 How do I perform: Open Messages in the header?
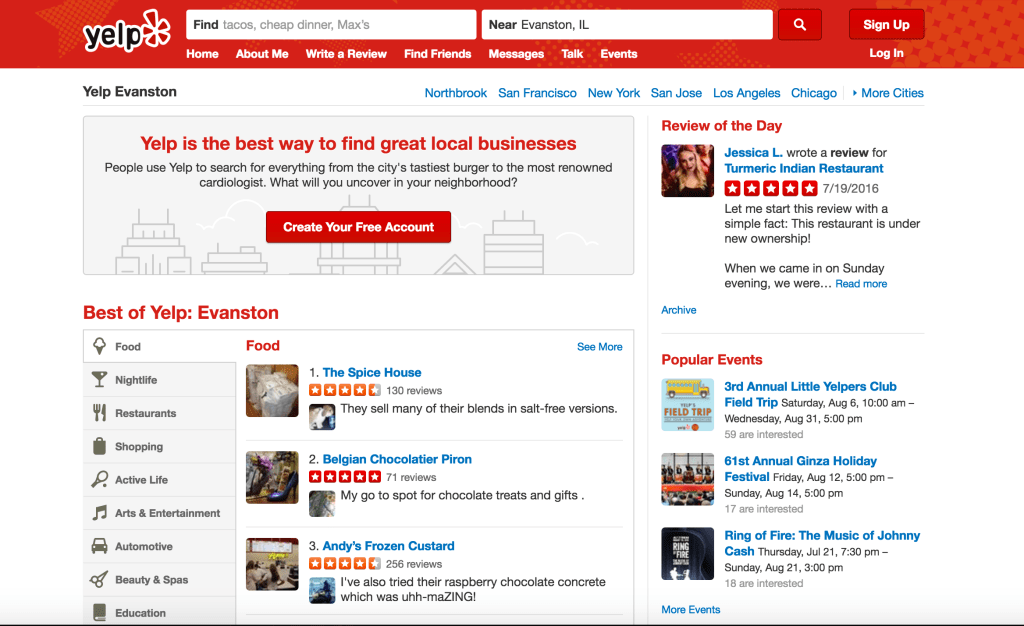(x=516, y=54)
